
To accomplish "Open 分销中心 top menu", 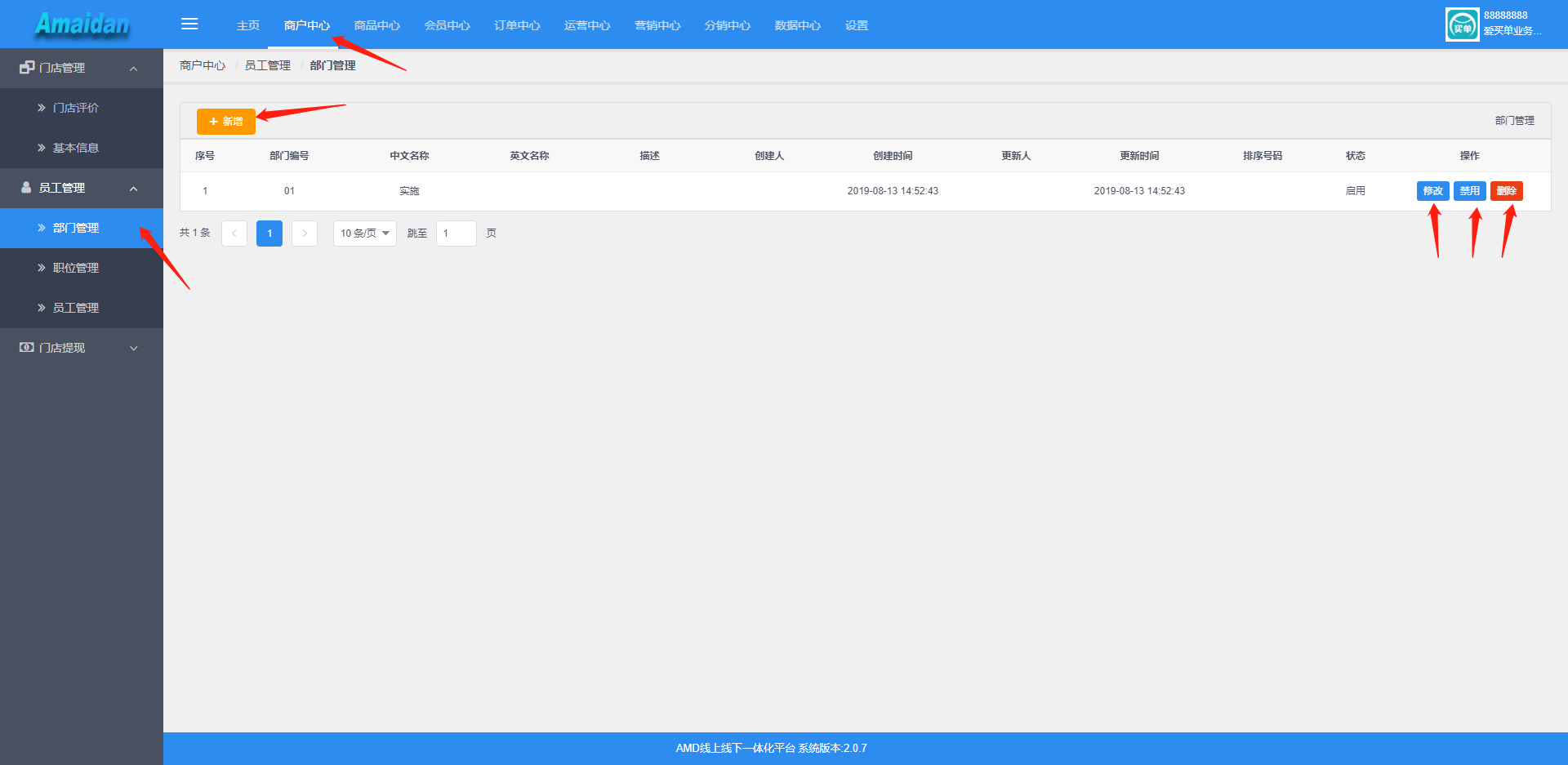I will [x=728, y=25].
